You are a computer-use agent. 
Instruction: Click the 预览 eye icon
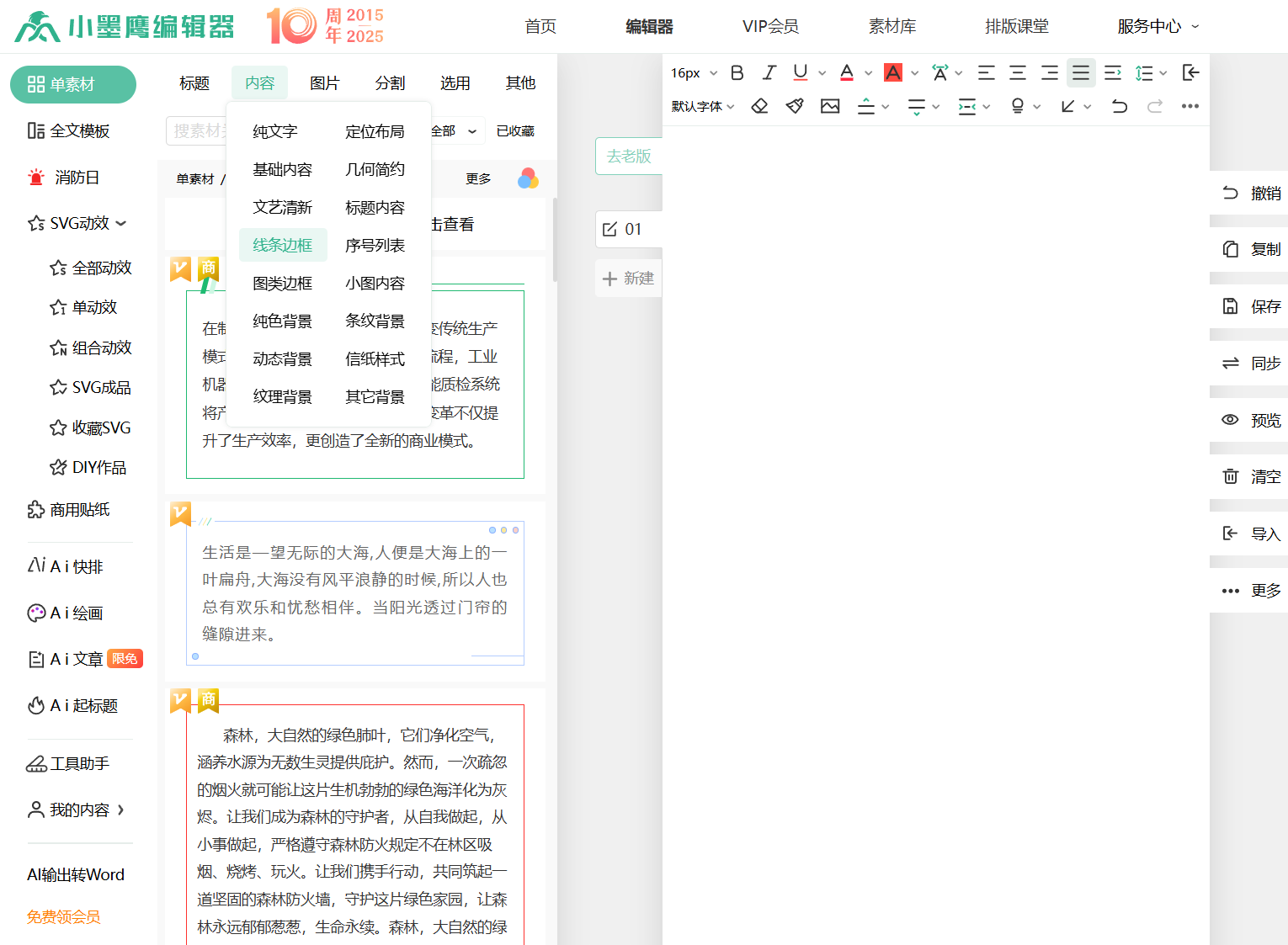pyautogui.click(x=1231, y=420)
